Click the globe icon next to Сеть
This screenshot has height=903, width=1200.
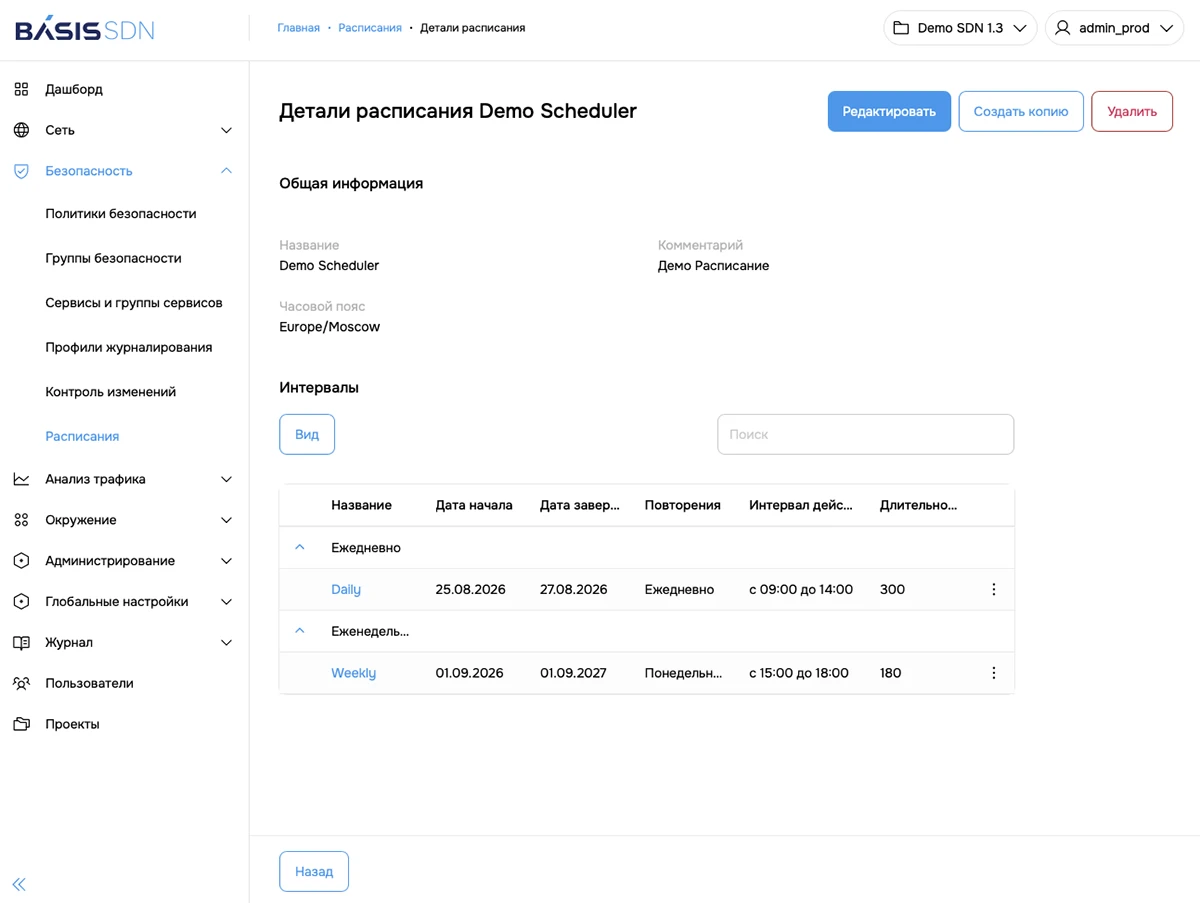[x=21, y=130]
